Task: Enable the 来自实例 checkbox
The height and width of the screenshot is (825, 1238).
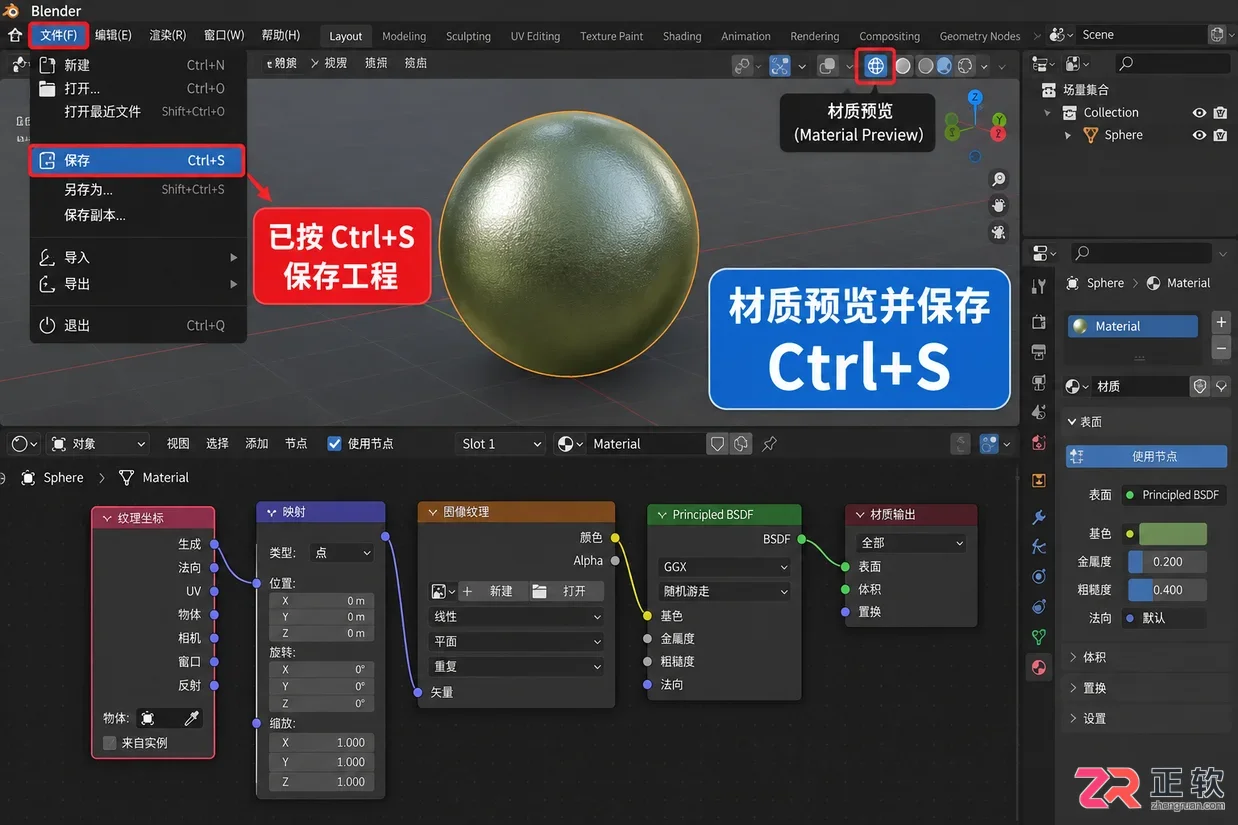Action: click(x=110, y=743)
